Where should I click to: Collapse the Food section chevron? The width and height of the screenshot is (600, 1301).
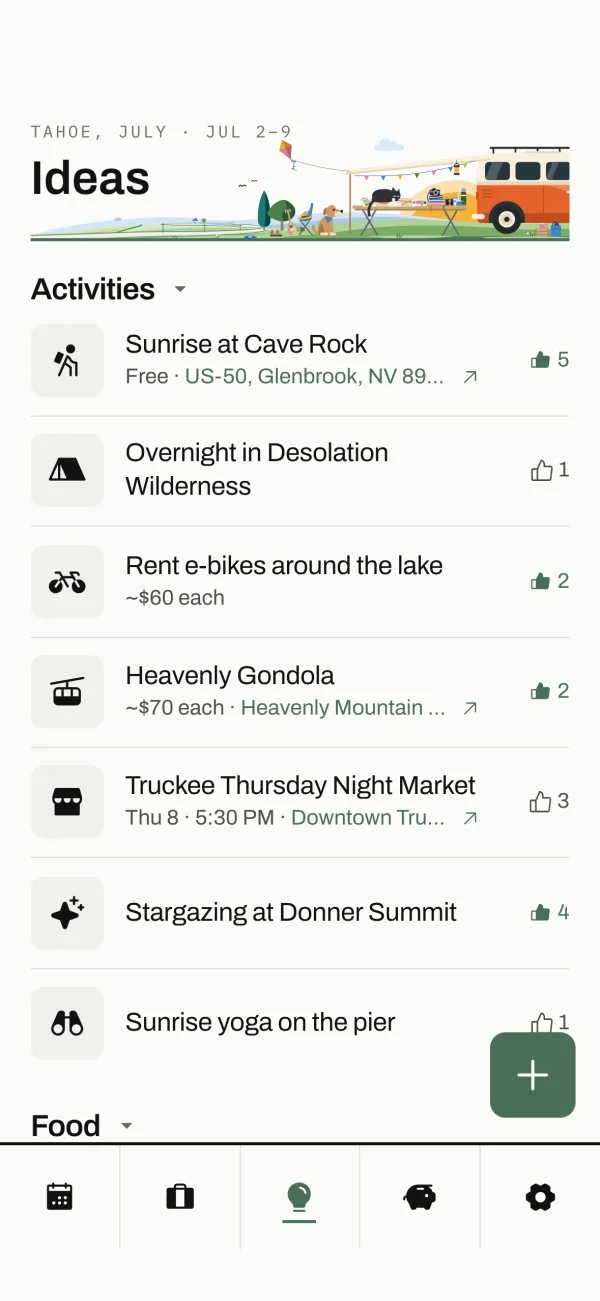pos(126,1126)
